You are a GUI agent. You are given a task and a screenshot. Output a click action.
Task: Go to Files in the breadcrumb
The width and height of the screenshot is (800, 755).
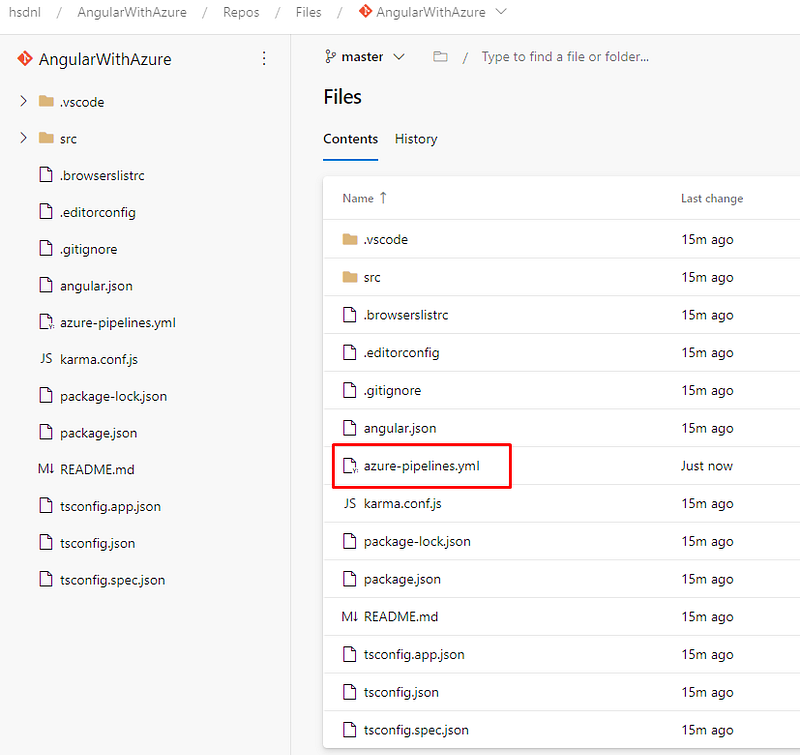pyautogui.click(x=309, y=12)
